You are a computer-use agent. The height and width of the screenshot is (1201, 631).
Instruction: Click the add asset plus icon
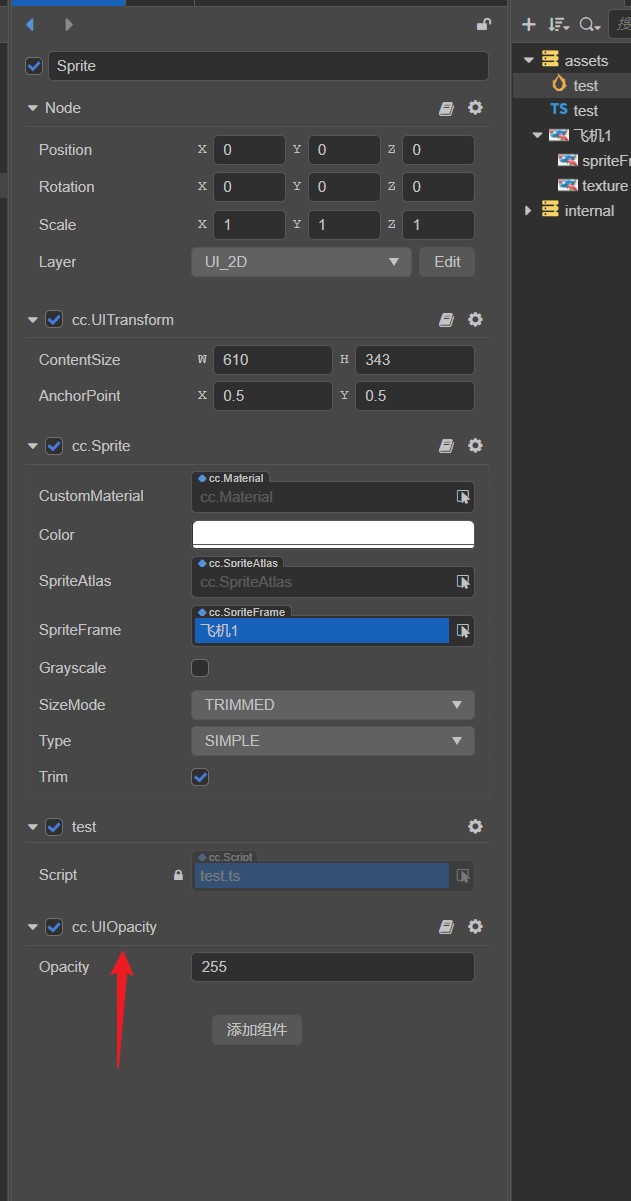click(x=529, y=25)
